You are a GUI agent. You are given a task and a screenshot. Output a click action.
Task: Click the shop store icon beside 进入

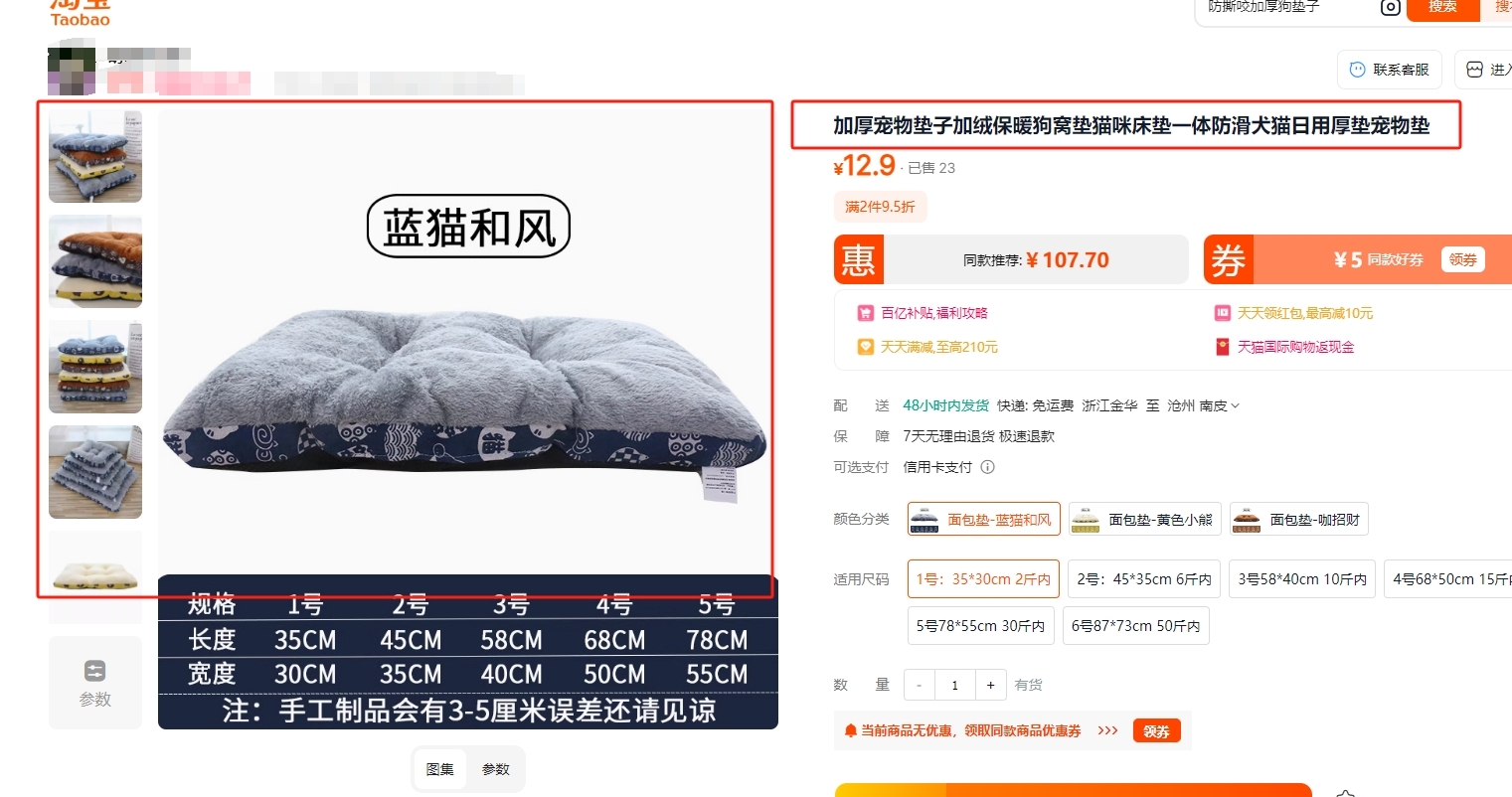click(x=1474, y=70)
